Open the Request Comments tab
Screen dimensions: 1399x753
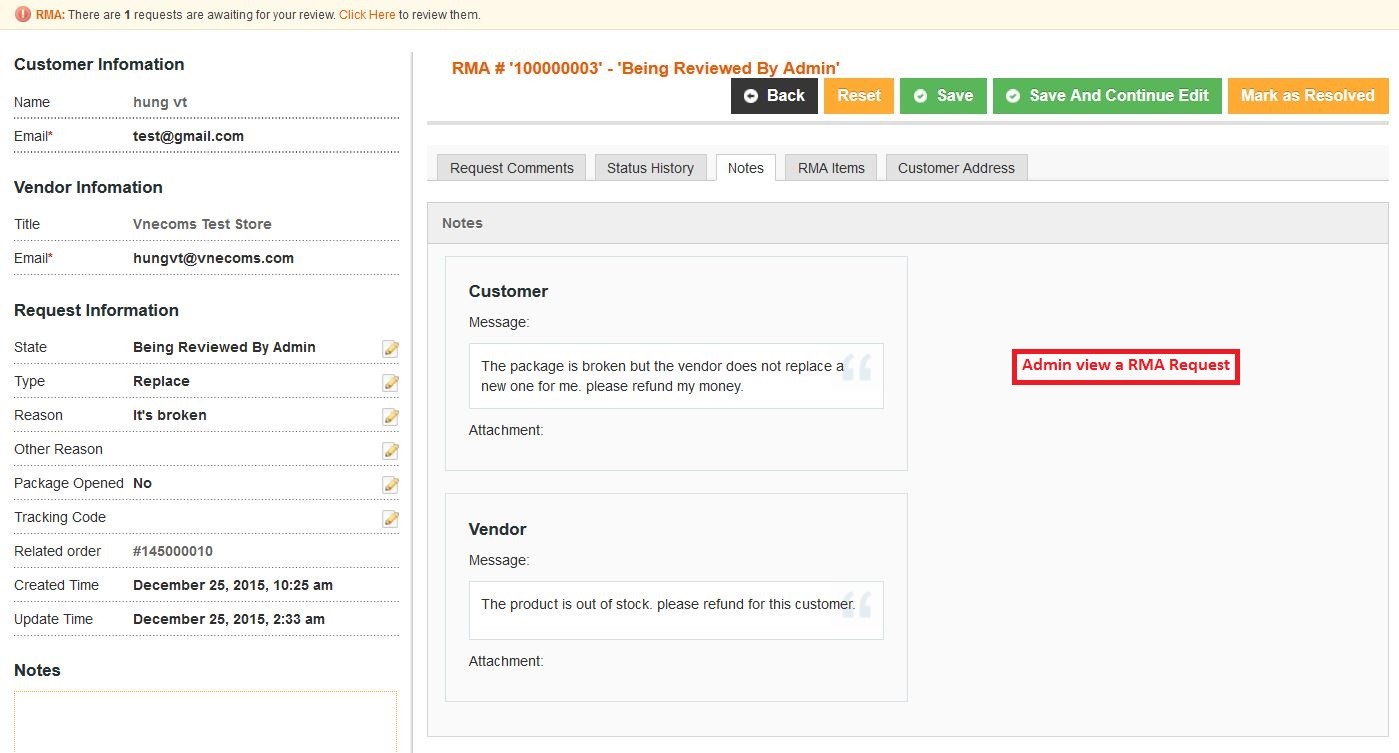(x=512, y=168)
